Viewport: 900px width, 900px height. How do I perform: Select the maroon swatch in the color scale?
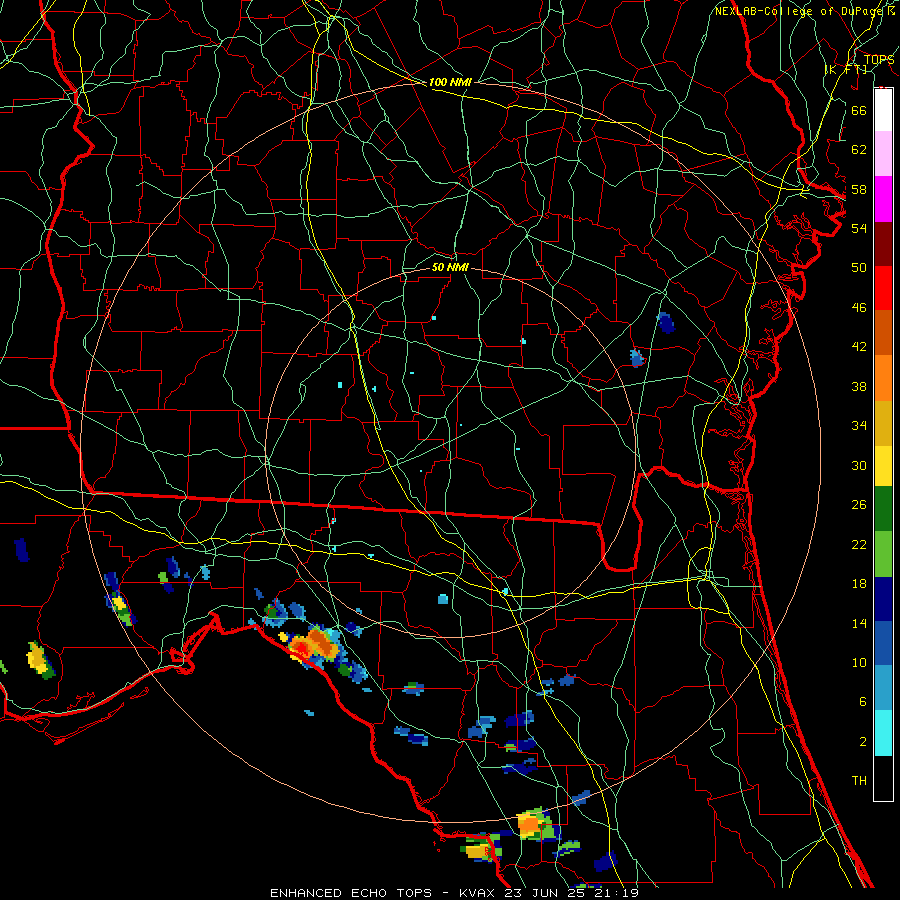(883, 244)
